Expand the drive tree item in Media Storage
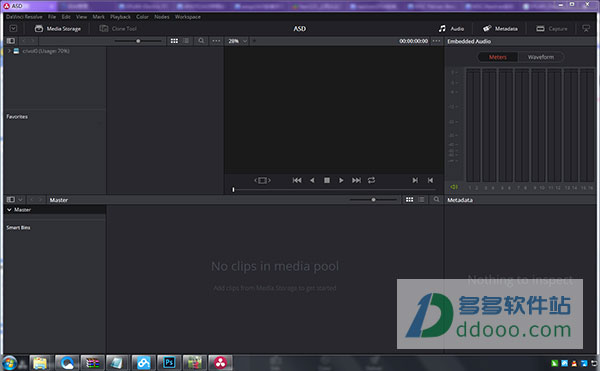The image size is (600, 371). coord(9,51)
